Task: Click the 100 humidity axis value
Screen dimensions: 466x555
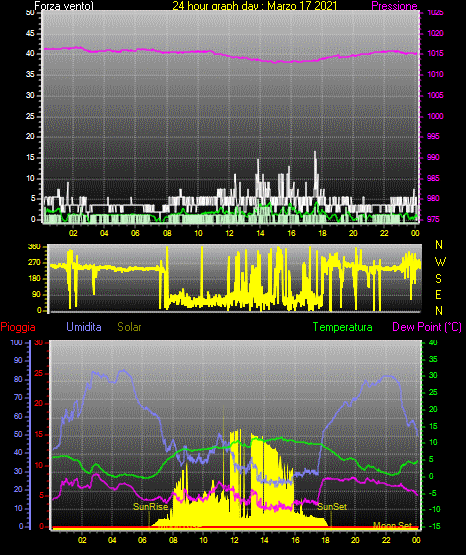Action: (16, 342)
